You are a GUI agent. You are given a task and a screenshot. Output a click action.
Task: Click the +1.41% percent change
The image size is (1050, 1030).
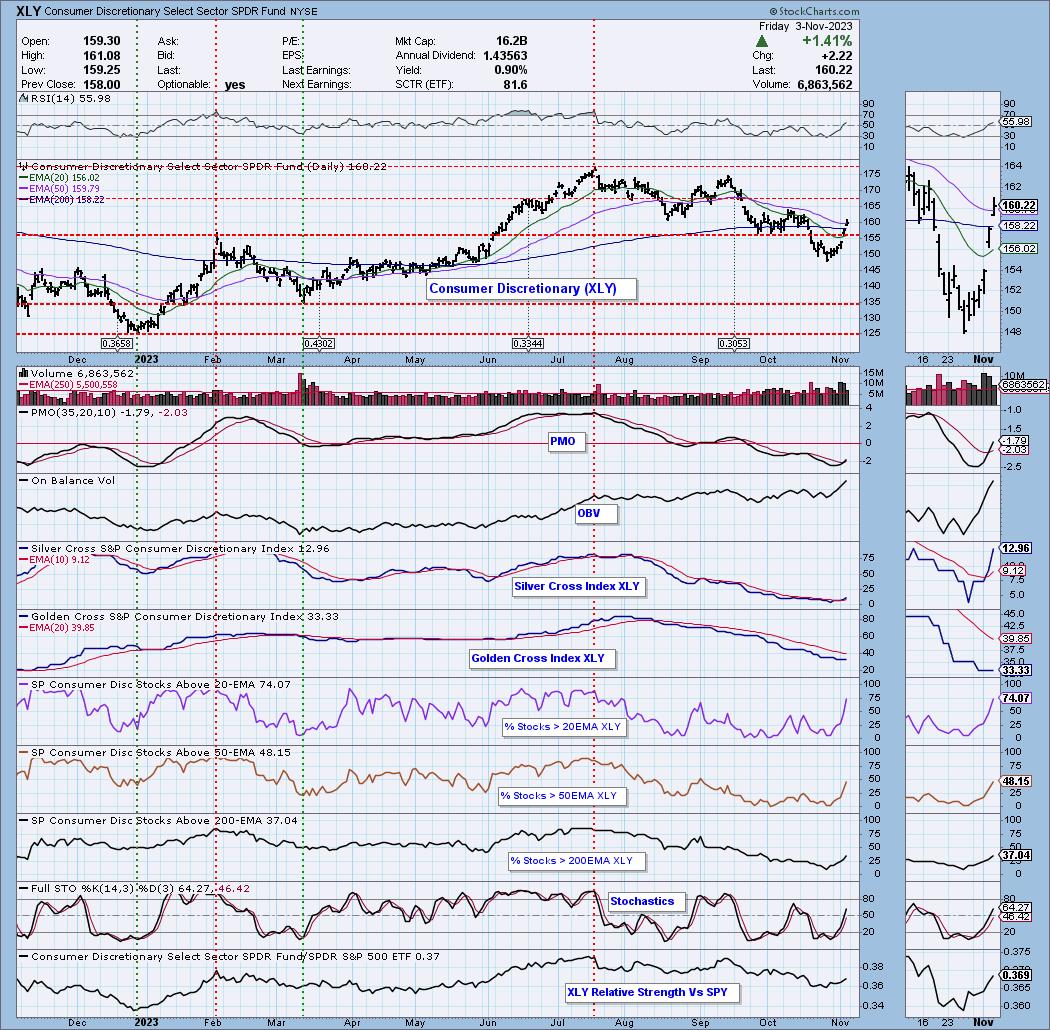click(827, 41)
